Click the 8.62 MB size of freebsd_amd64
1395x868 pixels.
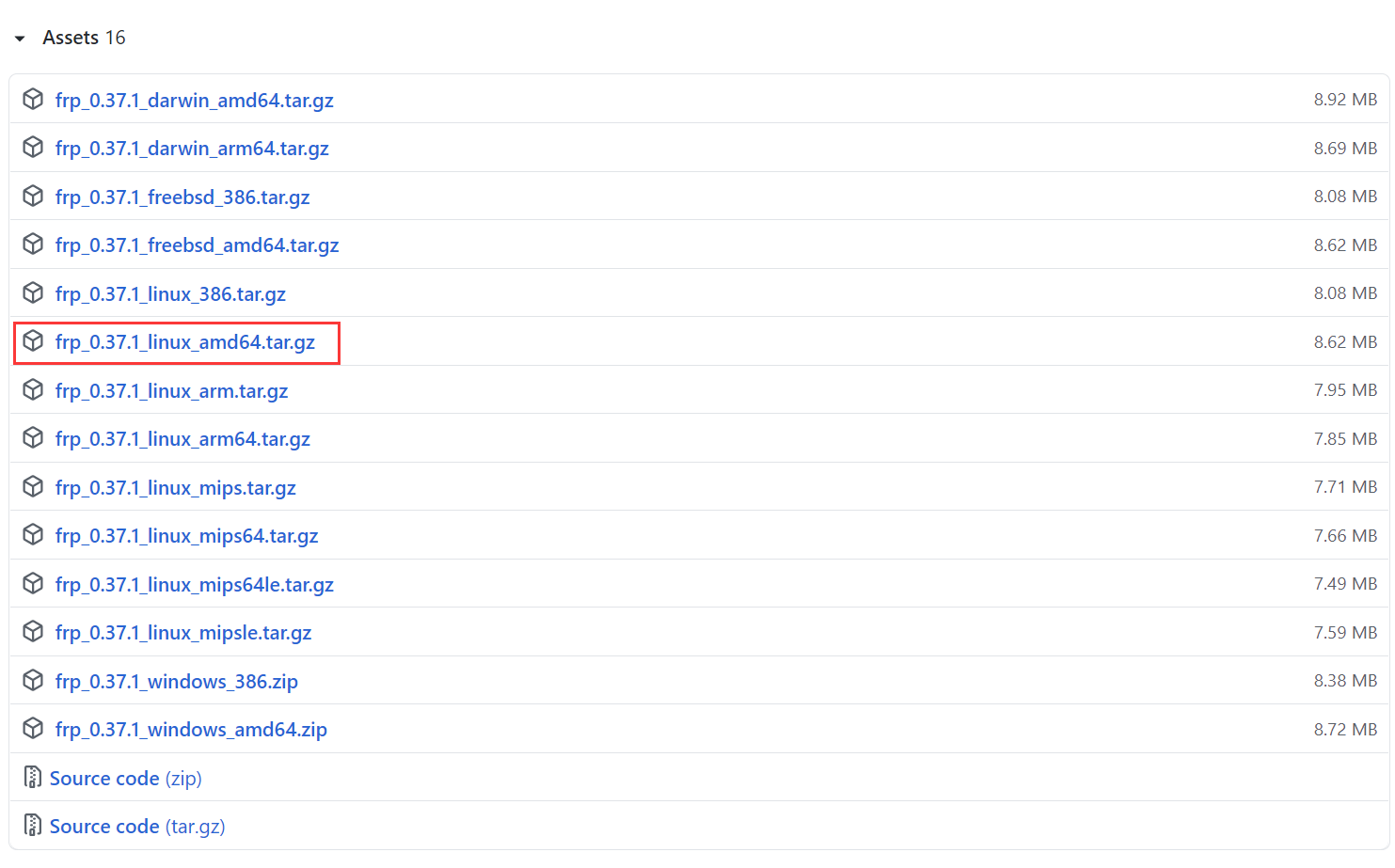[x=1345, y=245]
